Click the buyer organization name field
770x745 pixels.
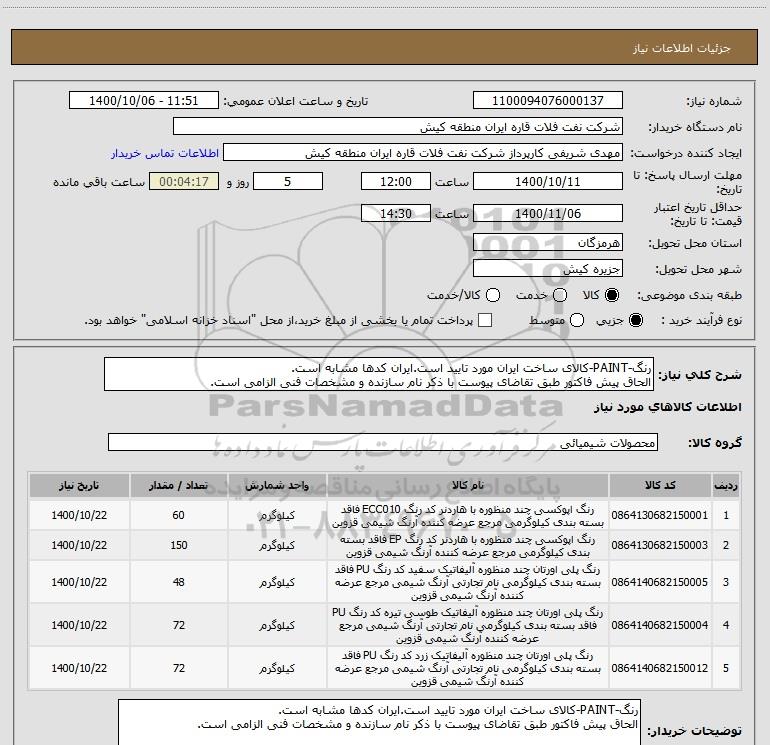(x=398, y=127)
